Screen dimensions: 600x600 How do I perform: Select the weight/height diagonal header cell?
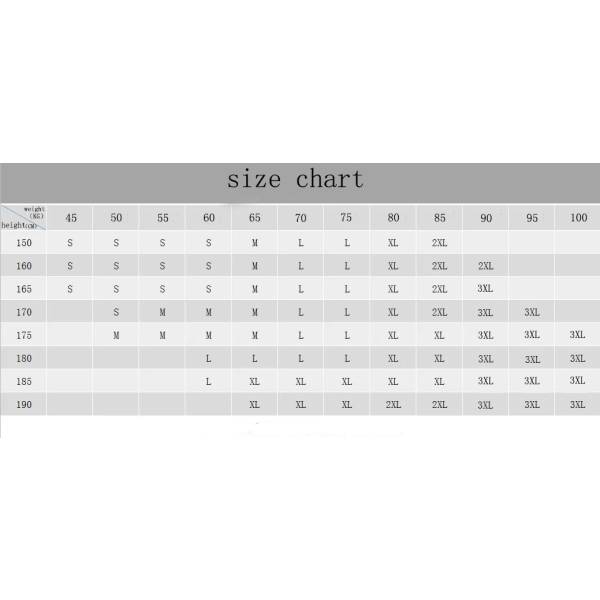point(23,218)
